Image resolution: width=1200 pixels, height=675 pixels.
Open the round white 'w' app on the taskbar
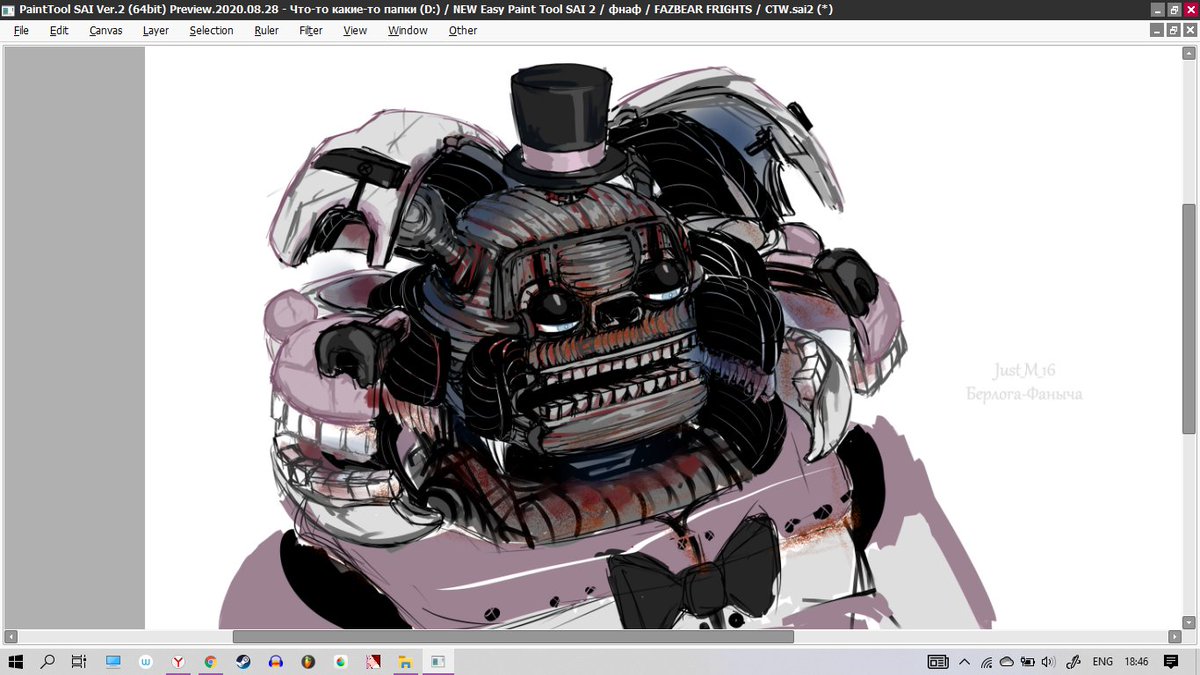click(x=146, y=661)
